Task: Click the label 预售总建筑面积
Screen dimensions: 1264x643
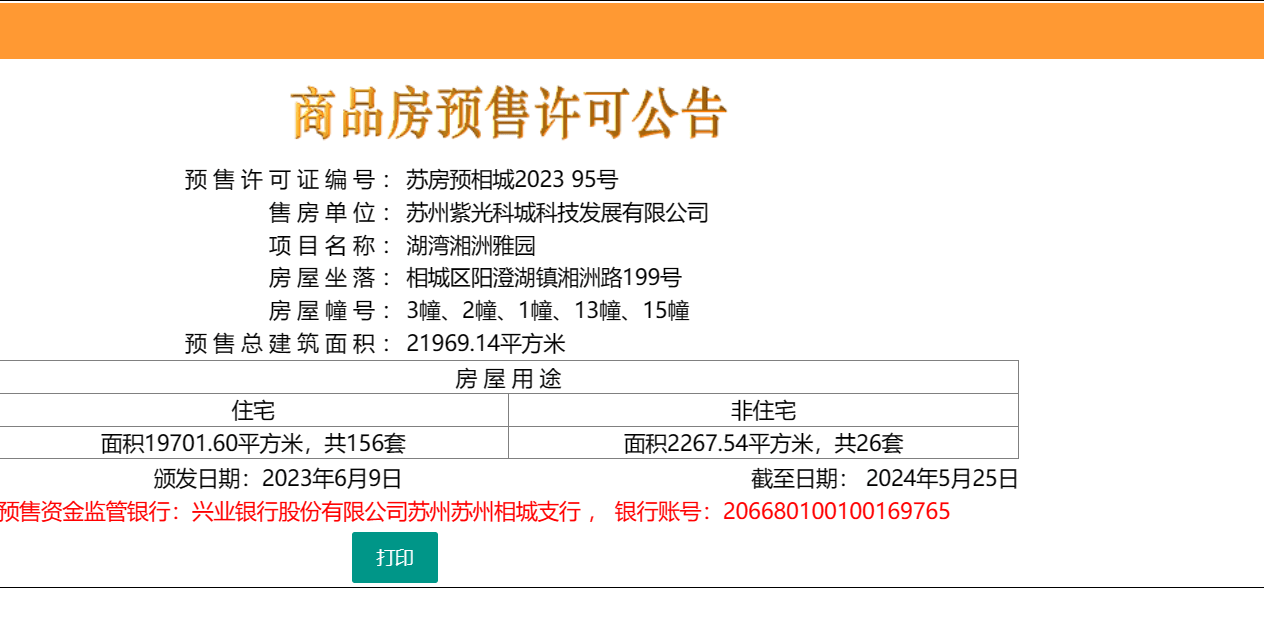Action: (x=279, y=344)
